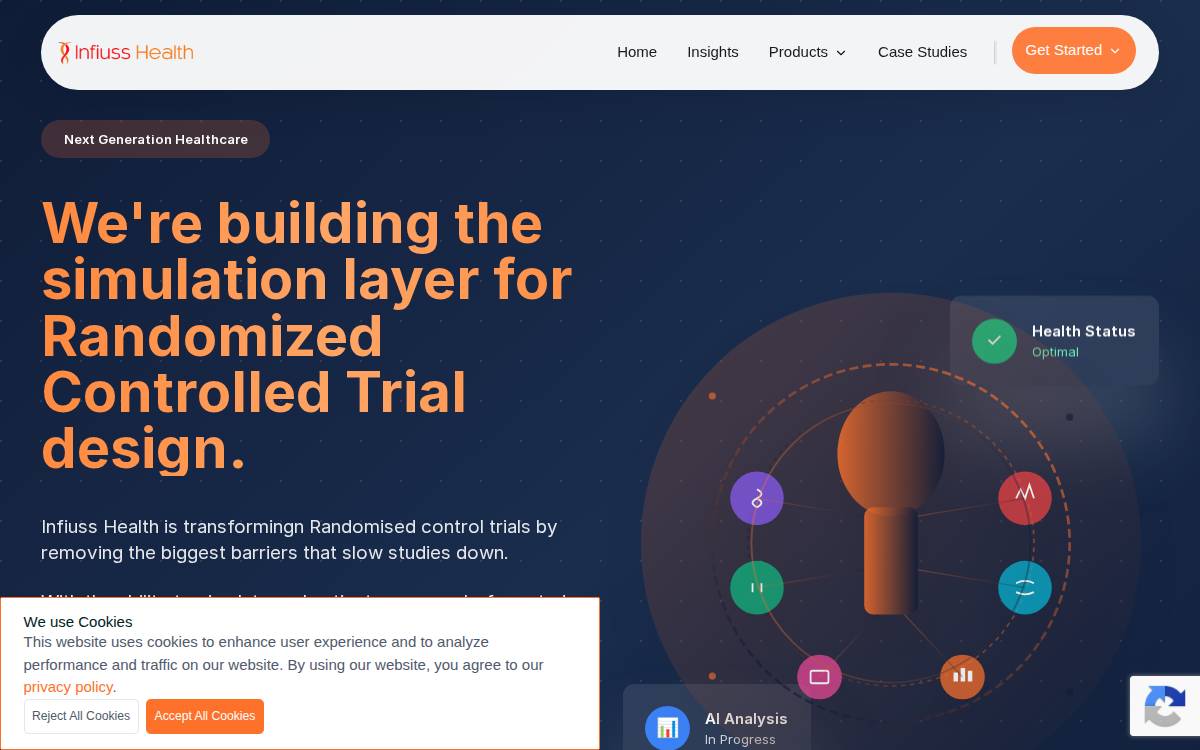This screenshot has width=1200, height=750.
Task: Reject all cookies
Action: tap(81, 716)
